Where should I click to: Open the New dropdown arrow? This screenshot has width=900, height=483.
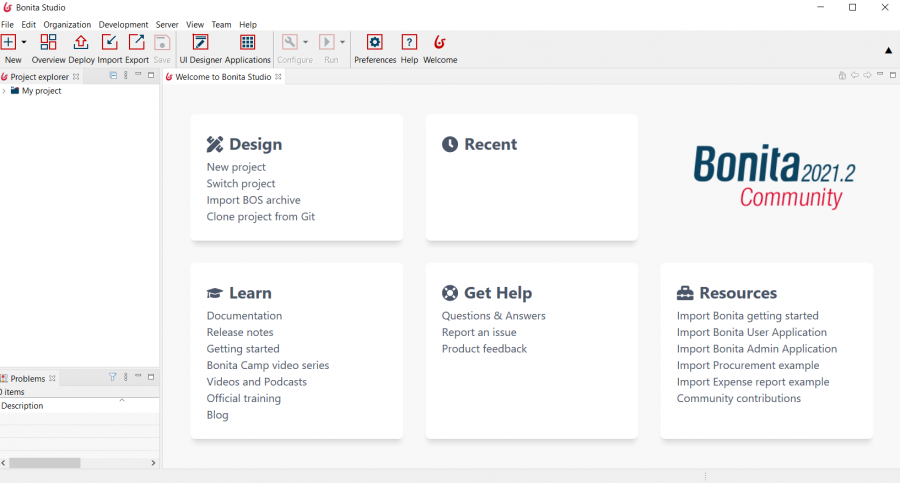[x=24, y=42]
